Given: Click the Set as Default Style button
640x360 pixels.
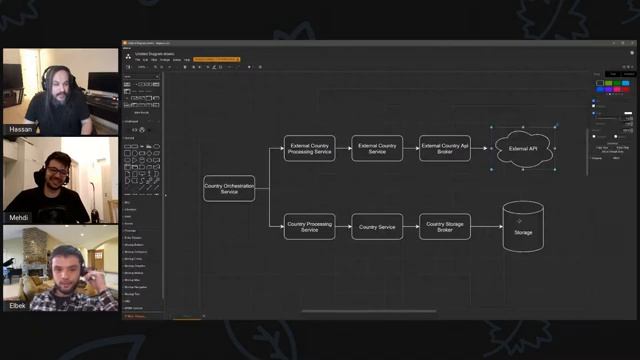Looking at the screenshot, I should click(613, 151).
